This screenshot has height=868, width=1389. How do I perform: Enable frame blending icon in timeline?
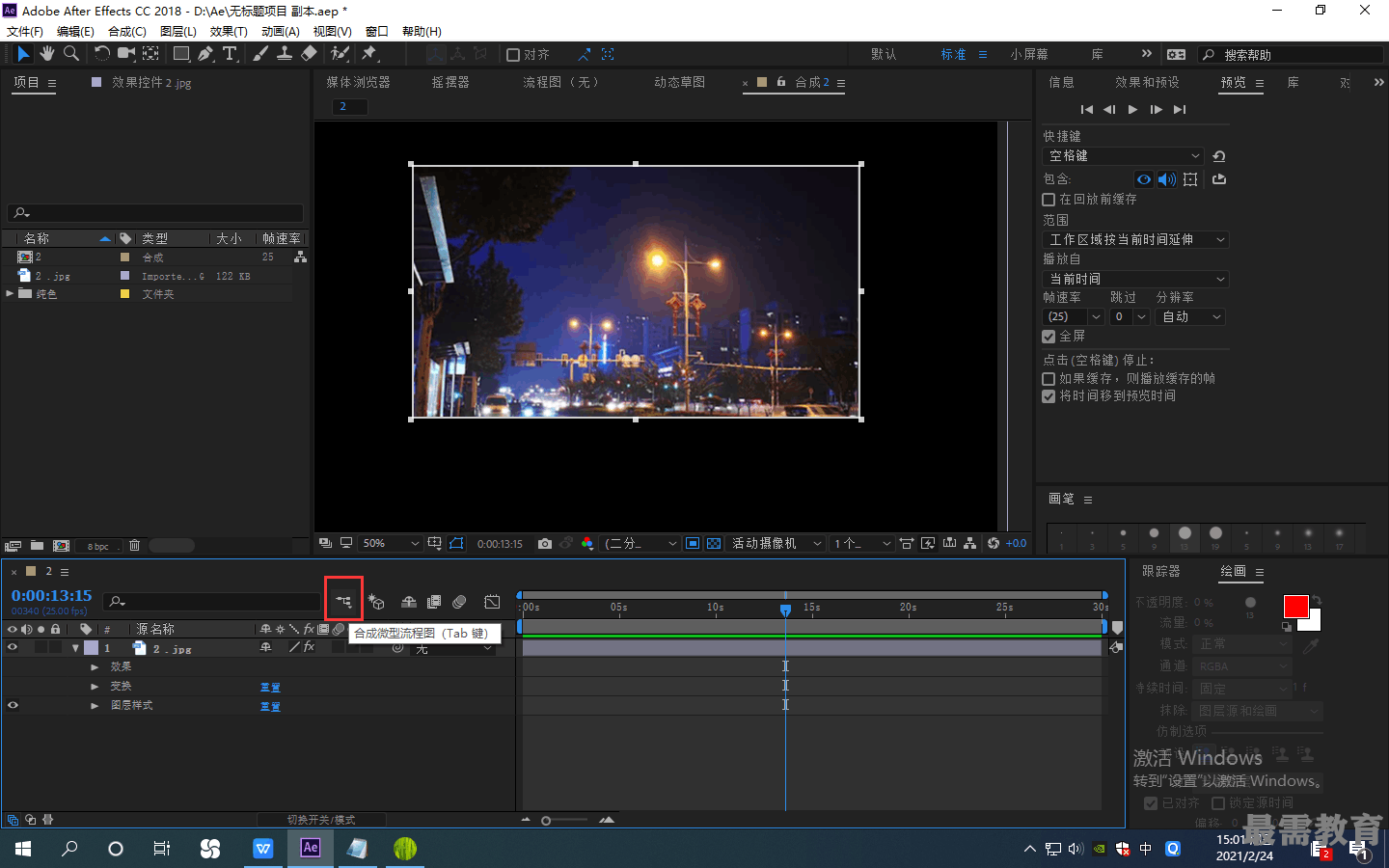click(x=434, y=602)
